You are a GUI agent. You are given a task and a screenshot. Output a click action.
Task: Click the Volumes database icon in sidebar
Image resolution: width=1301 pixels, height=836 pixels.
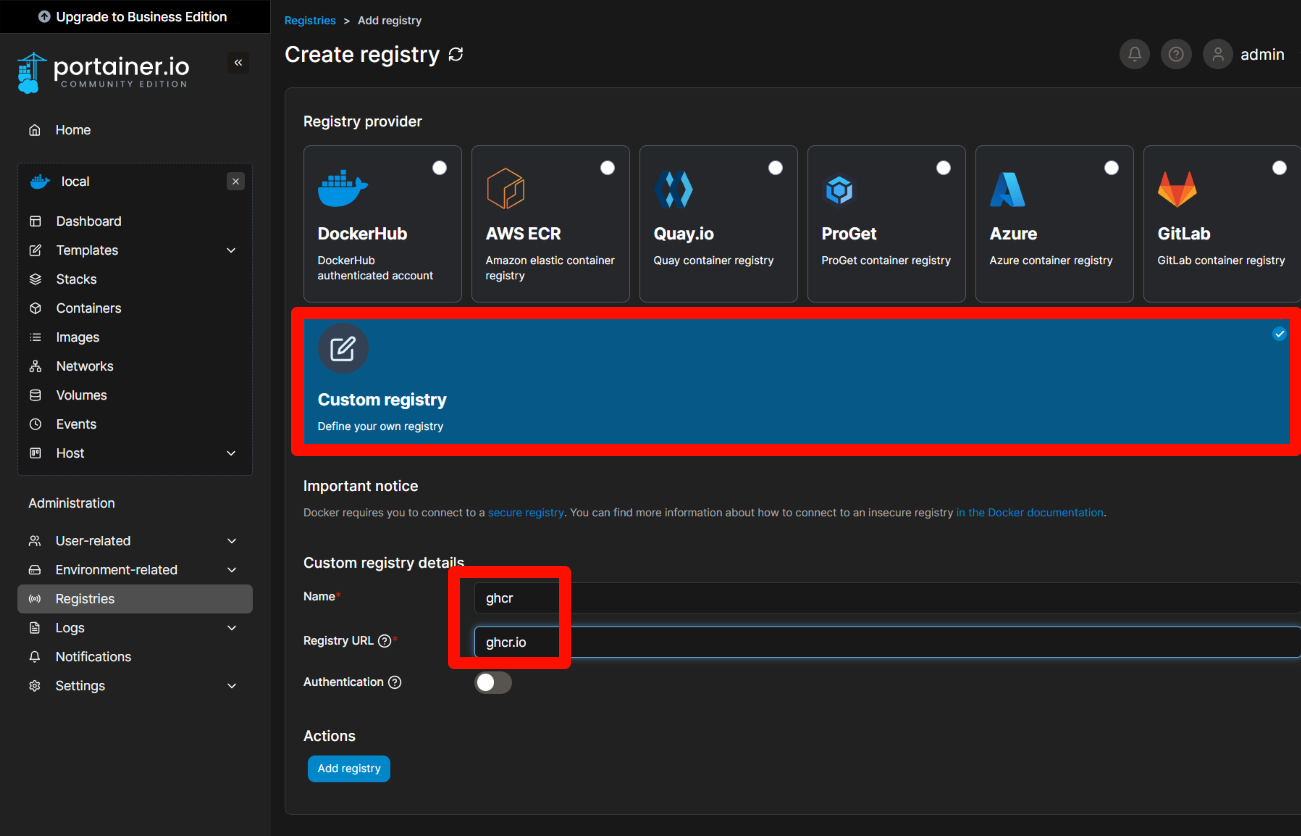coord(35,395)
